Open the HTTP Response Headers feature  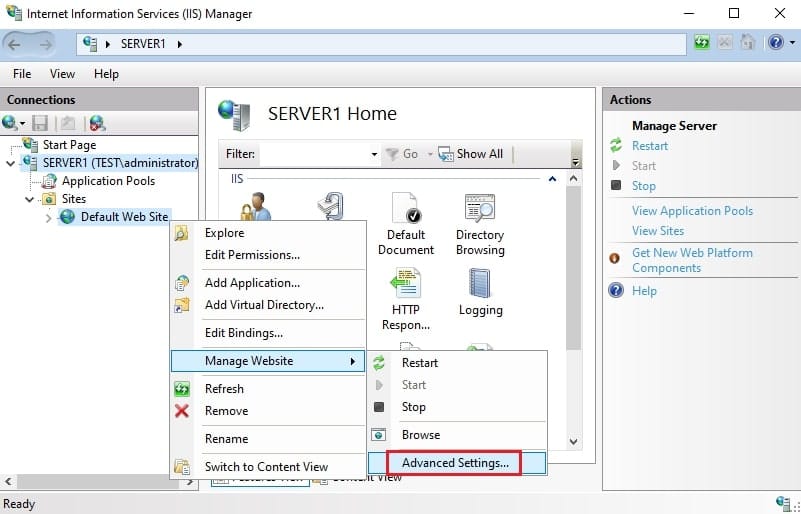coord(406,299)
